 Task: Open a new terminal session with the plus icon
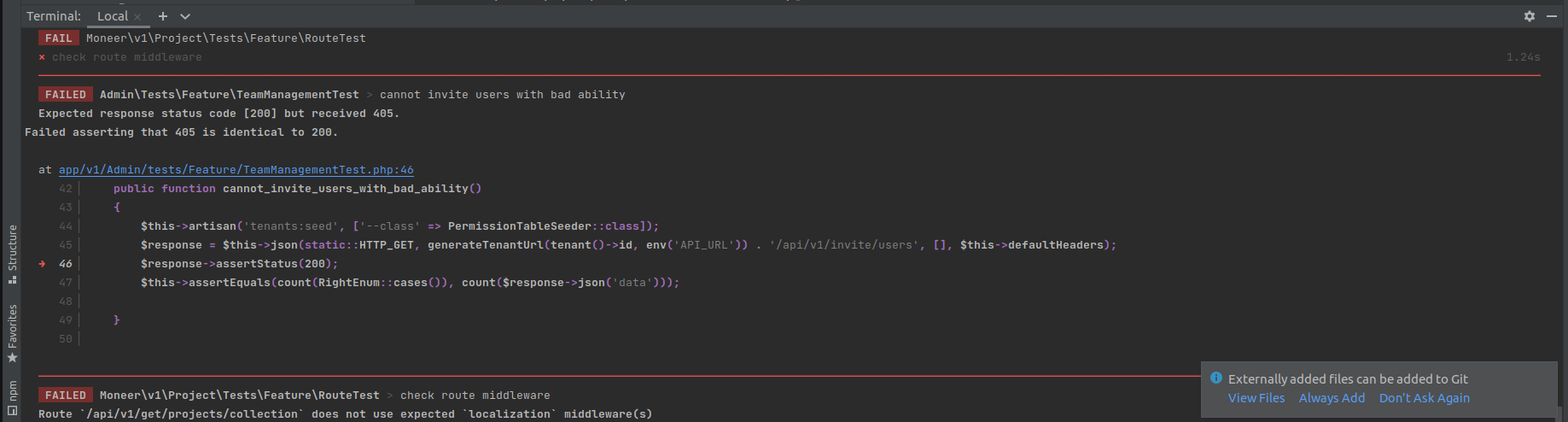click(x=163, y=16)
